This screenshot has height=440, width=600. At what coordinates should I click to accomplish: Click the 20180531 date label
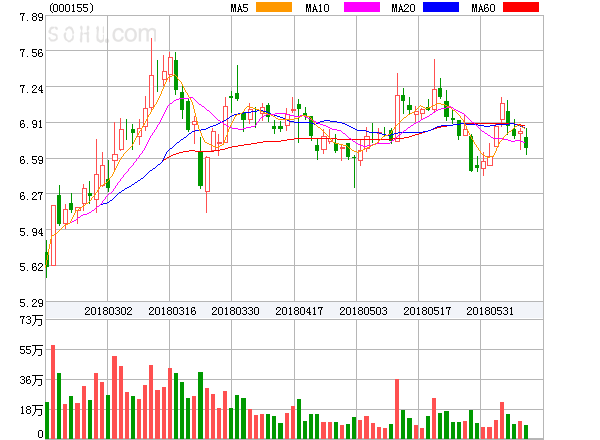pyautogui.click(x=490, y=311)
